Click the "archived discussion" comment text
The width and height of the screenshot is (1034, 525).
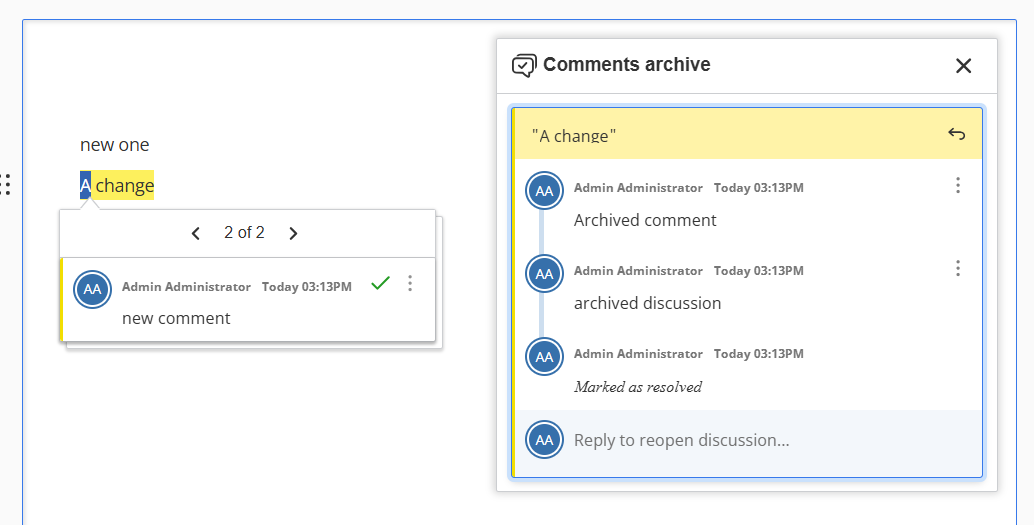[648, 303]
